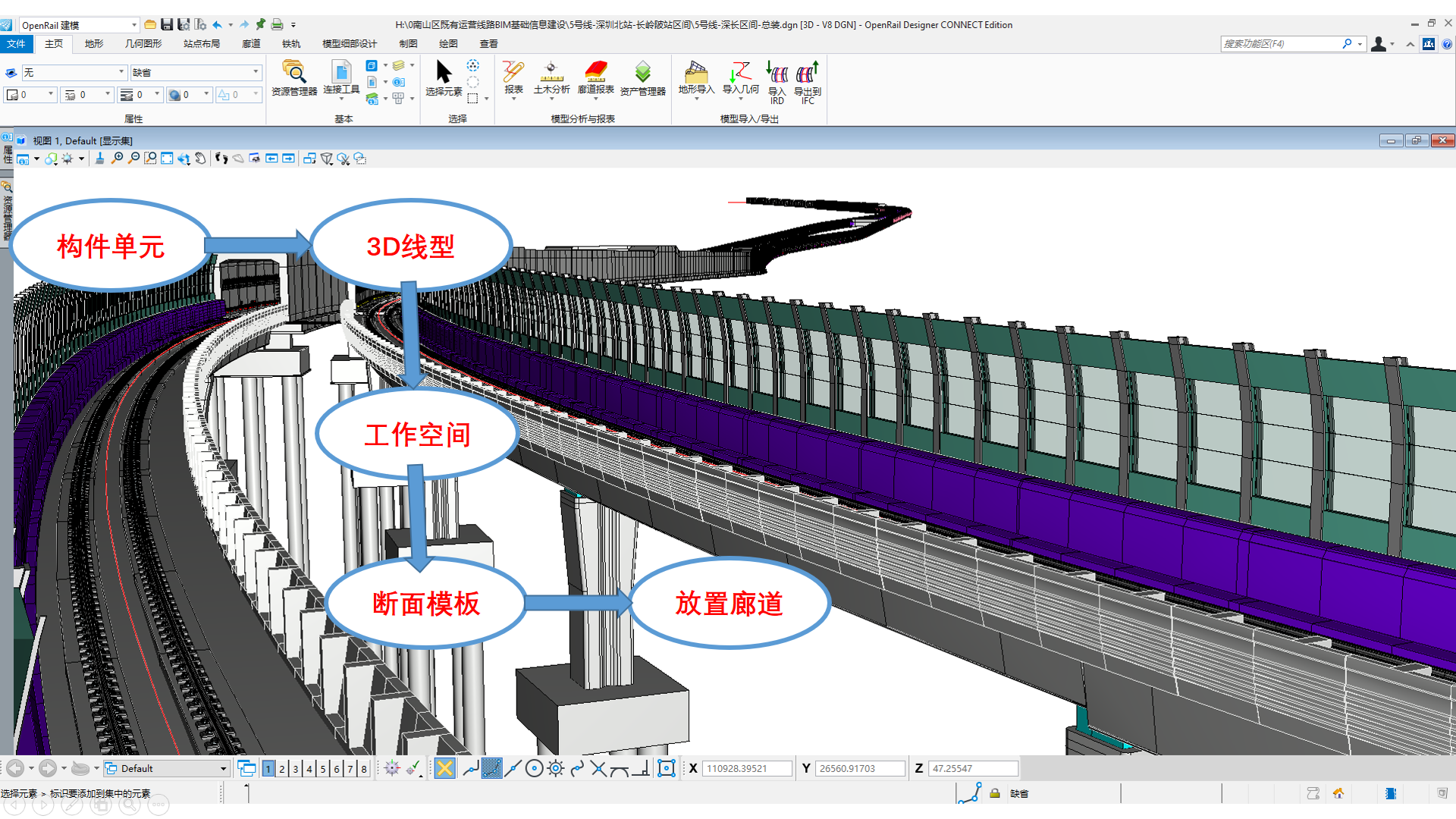Click Fit View icon in view toolbar

click(167, 158)
